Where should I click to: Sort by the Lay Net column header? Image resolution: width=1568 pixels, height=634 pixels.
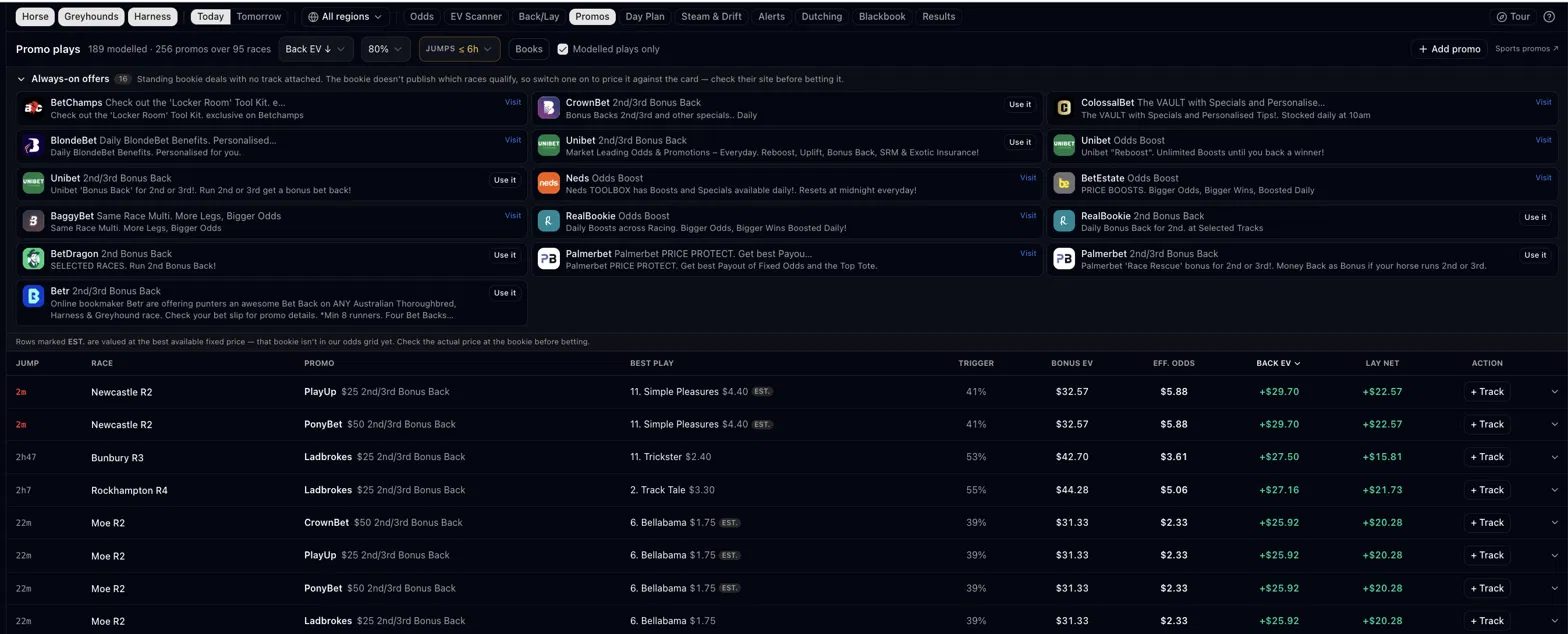click(x=1382, y=363)
